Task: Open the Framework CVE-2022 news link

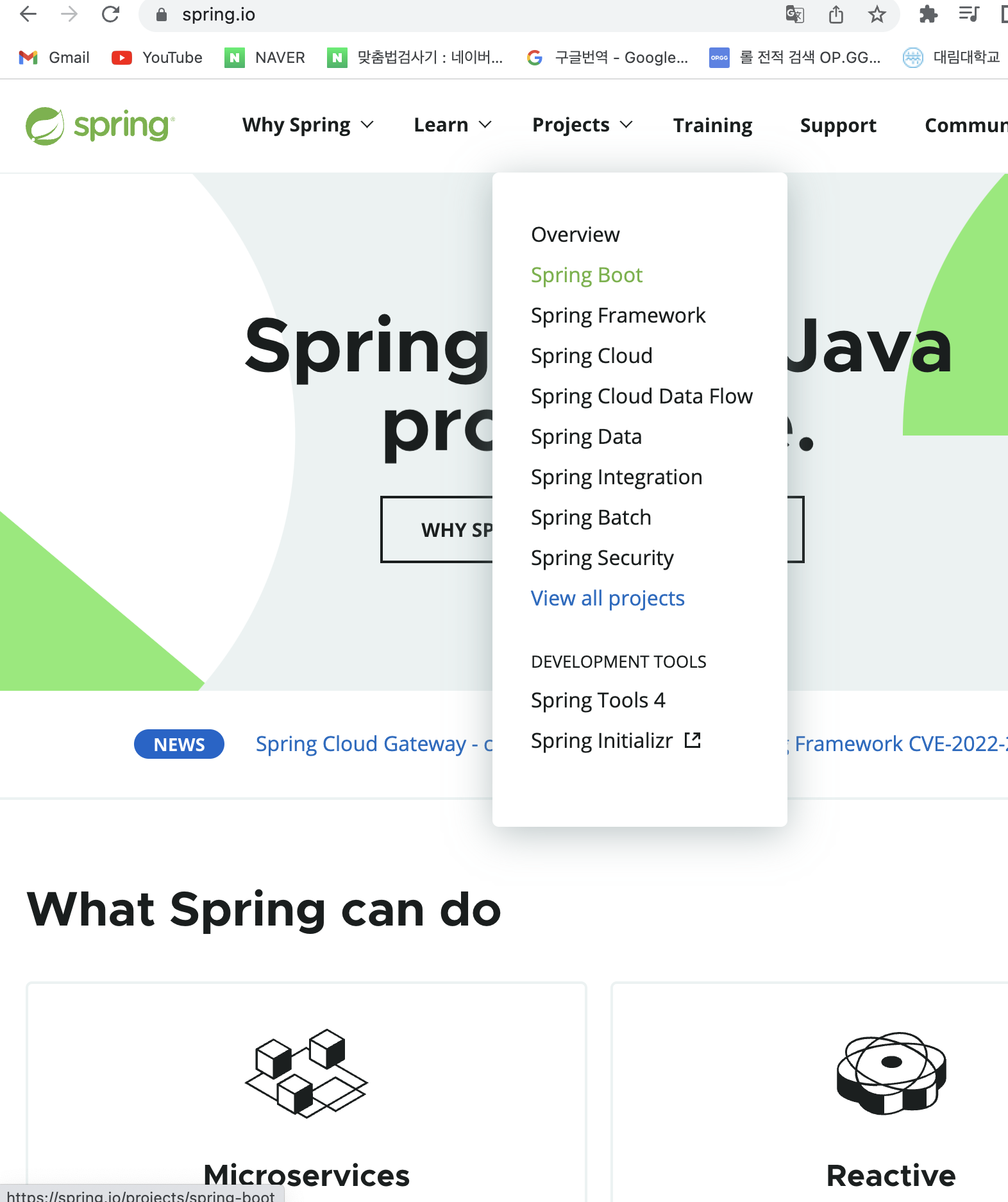Action: (898, 744)
